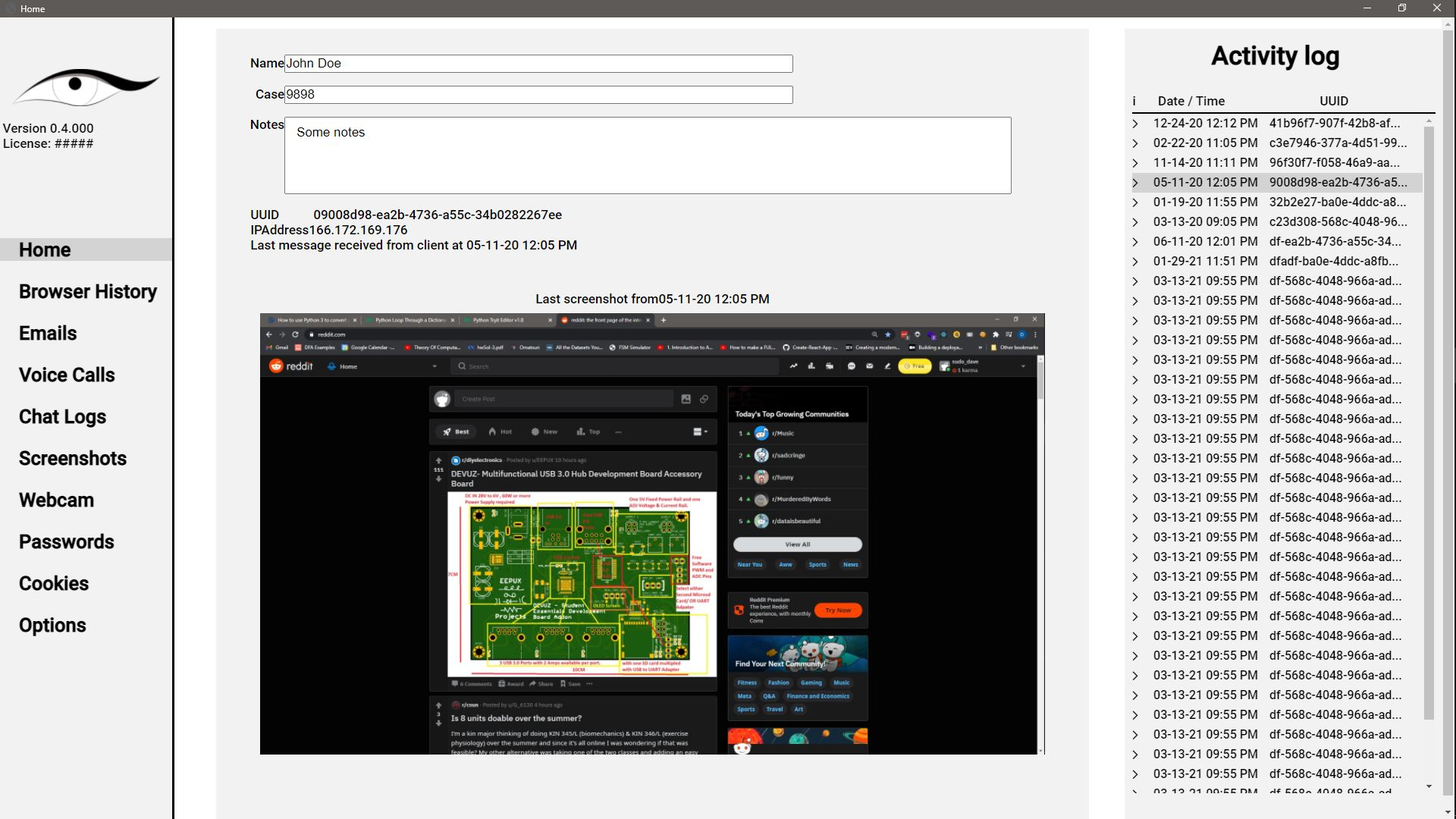Click the activity log vertical scrollbar

point(1429,422)
